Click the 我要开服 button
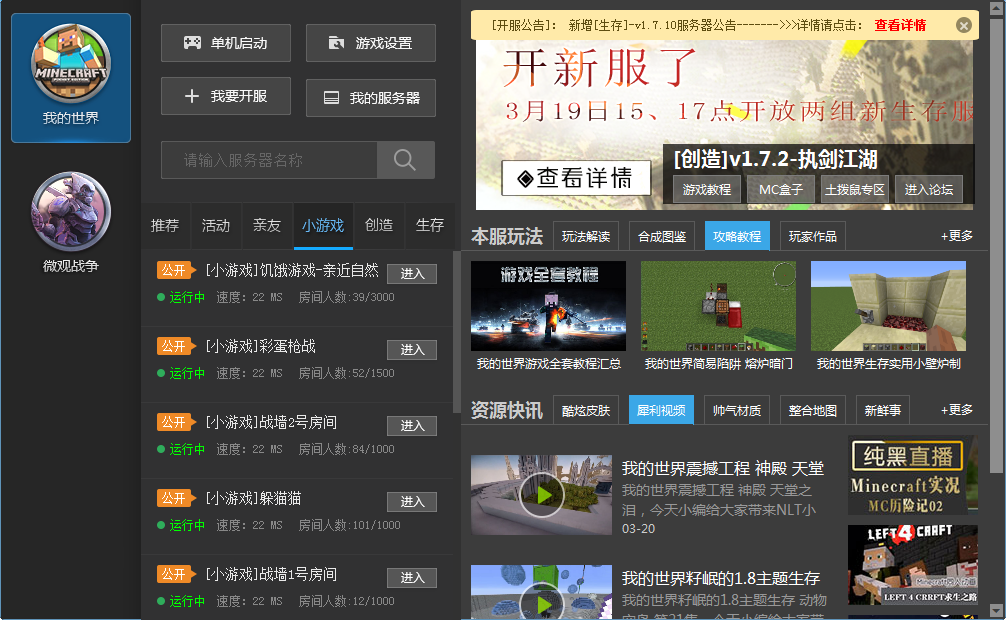This screenshot has height=620, width=1006. coord(226,96)
